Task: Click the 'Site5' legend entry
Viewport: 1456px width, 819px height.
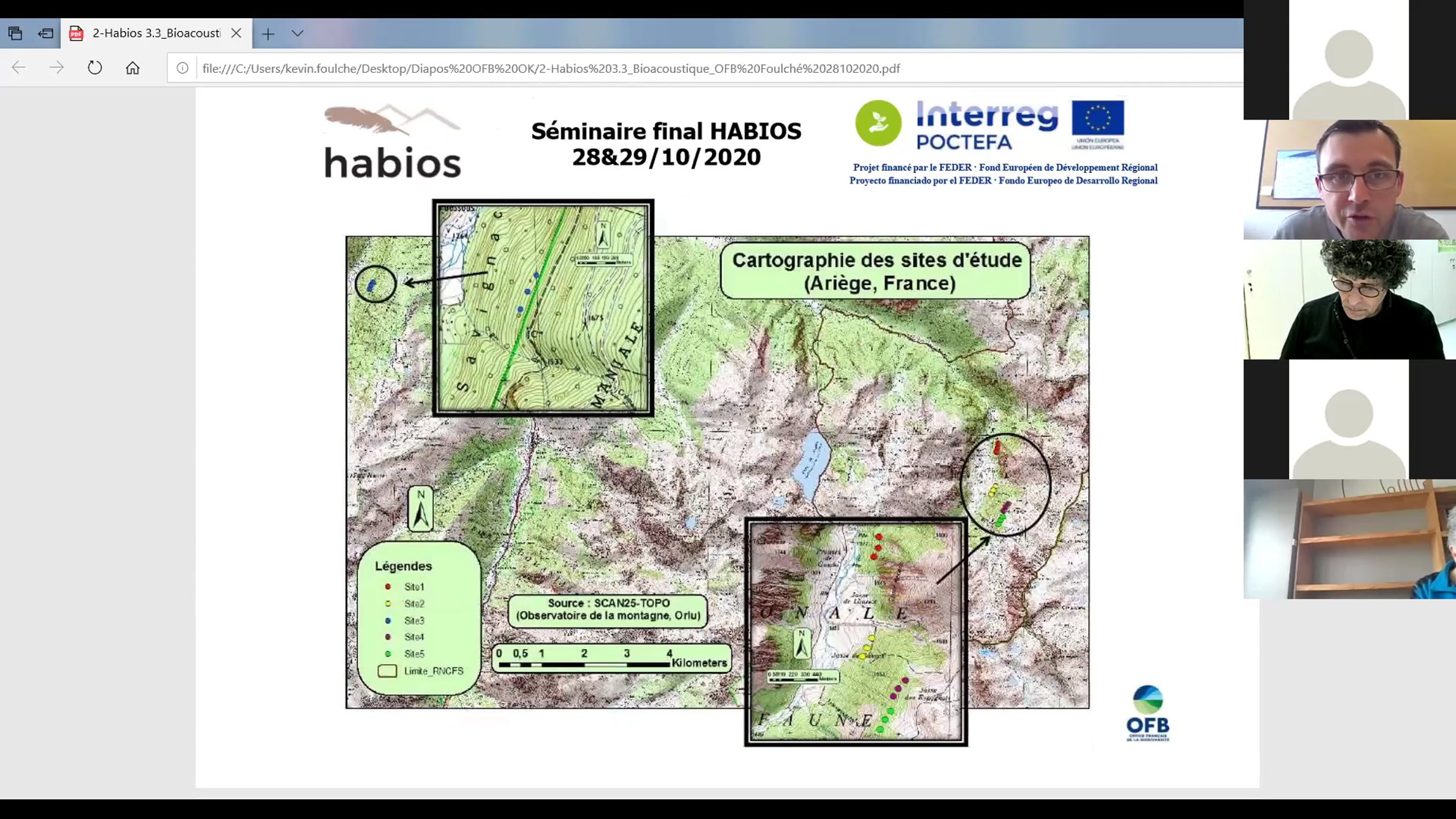Action: tap(405, 654)
